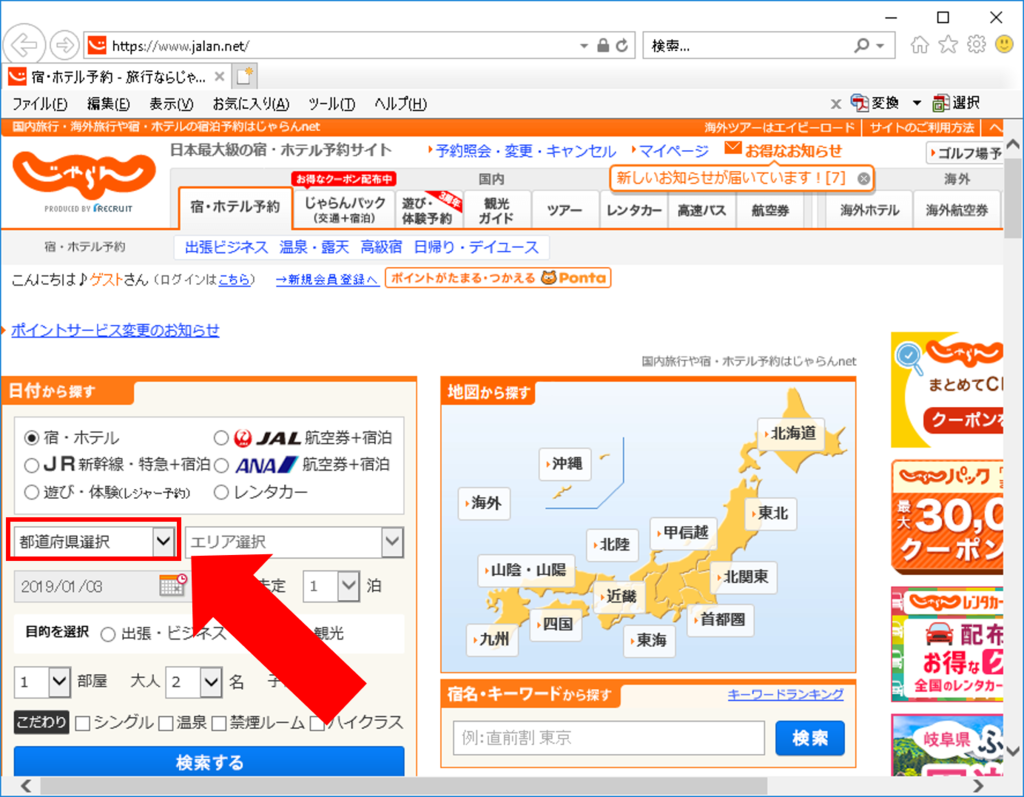Open browser home page icon
The image size is (1024, 797).
[x=920, y=45]
